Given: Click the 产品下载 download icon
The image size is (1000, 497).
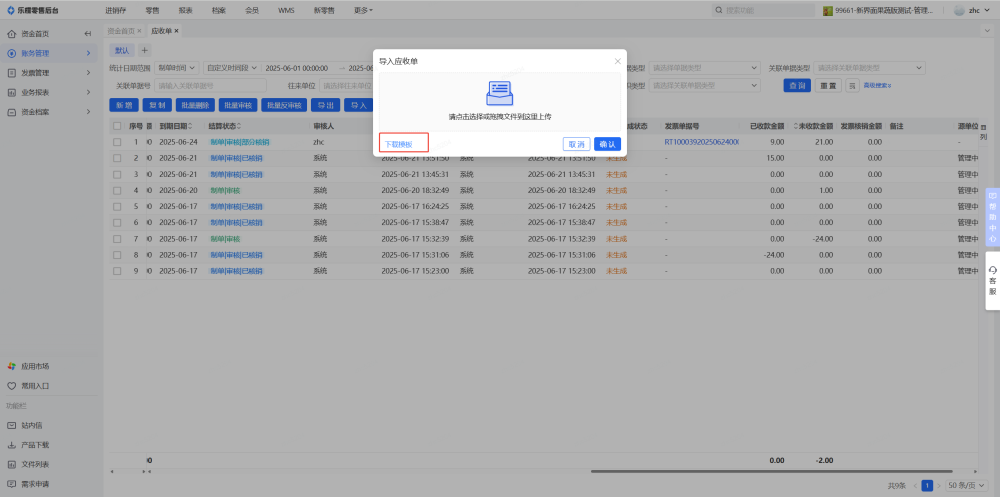Looking at the screenshot, I should click(12, 445).
